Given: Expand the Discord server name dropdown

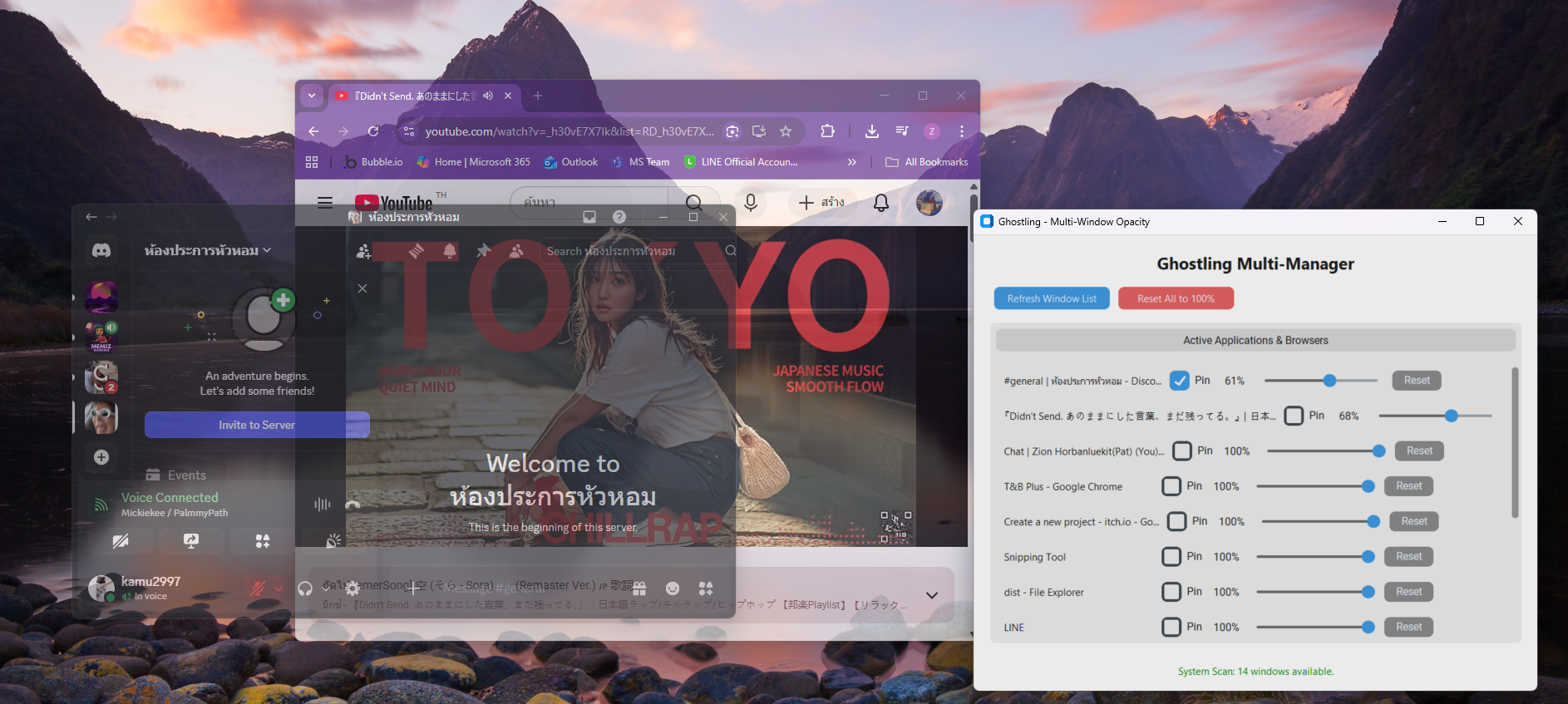Looking at the screenshot, I should pyautogui.click(x=267, y=250).
